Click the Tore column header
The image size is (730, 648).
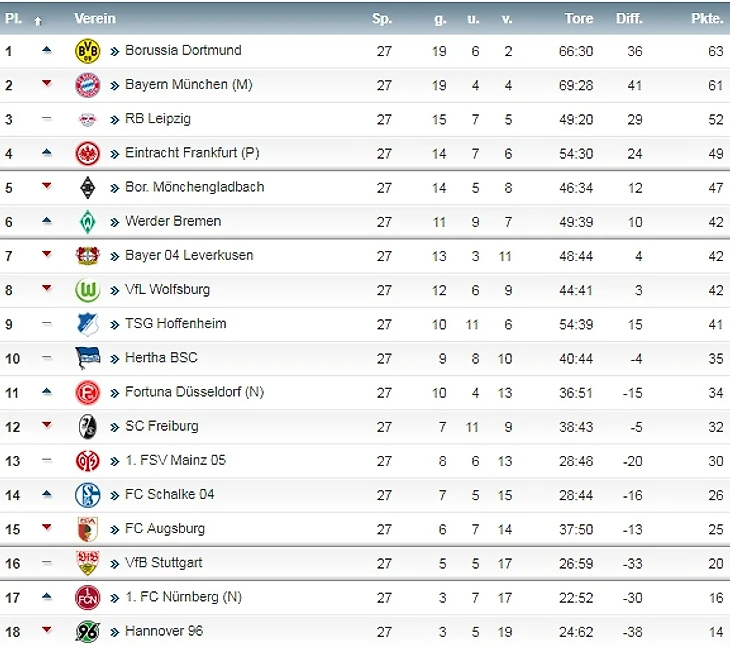(x=578, y=19)
